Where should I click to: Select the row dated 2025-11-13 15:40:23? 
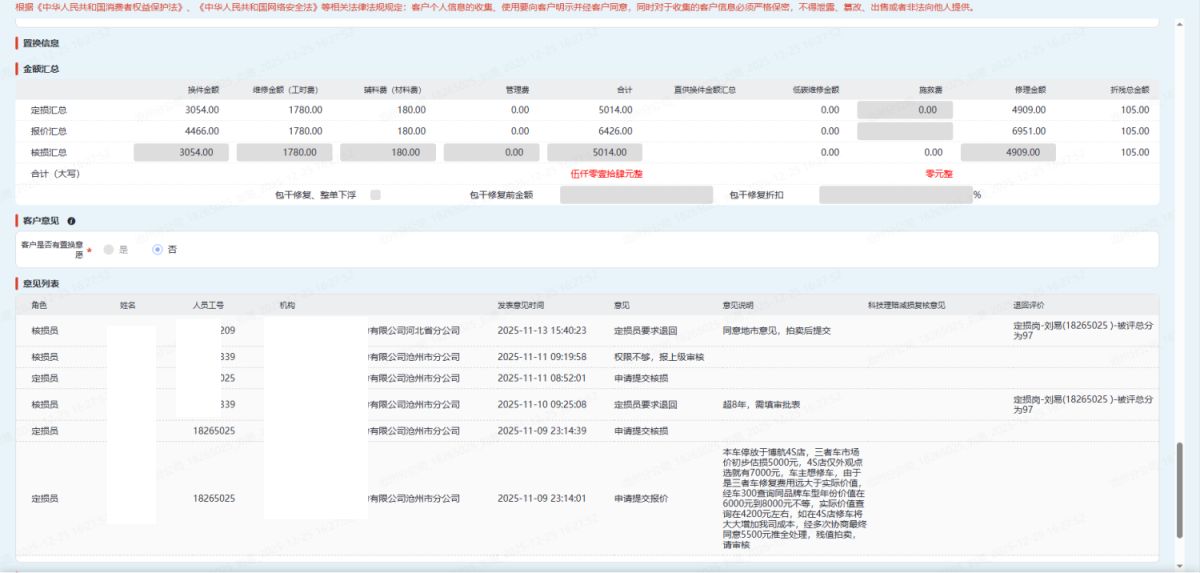[541, 330]
